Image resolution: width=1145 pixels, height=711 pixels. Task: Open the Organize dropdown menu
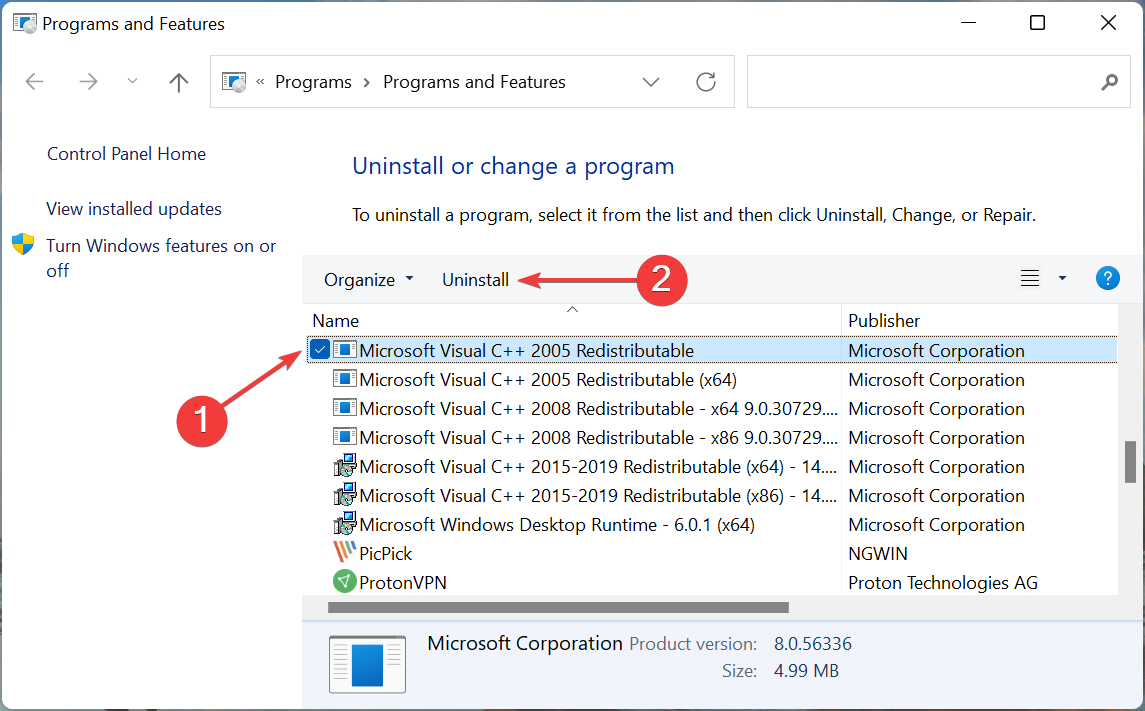(x=367, y=280)
